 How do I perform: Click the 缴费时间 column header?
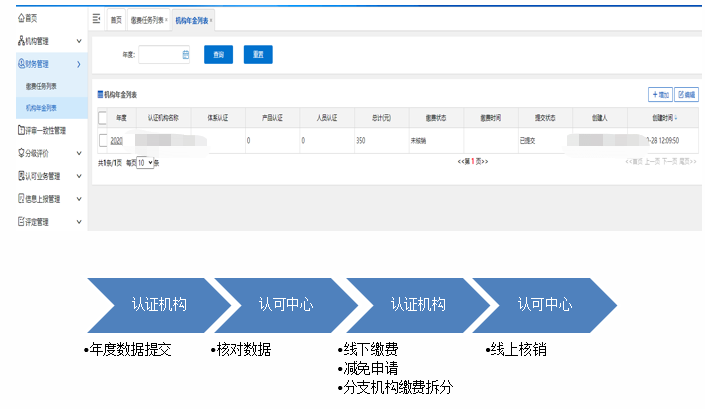(491, 118)
